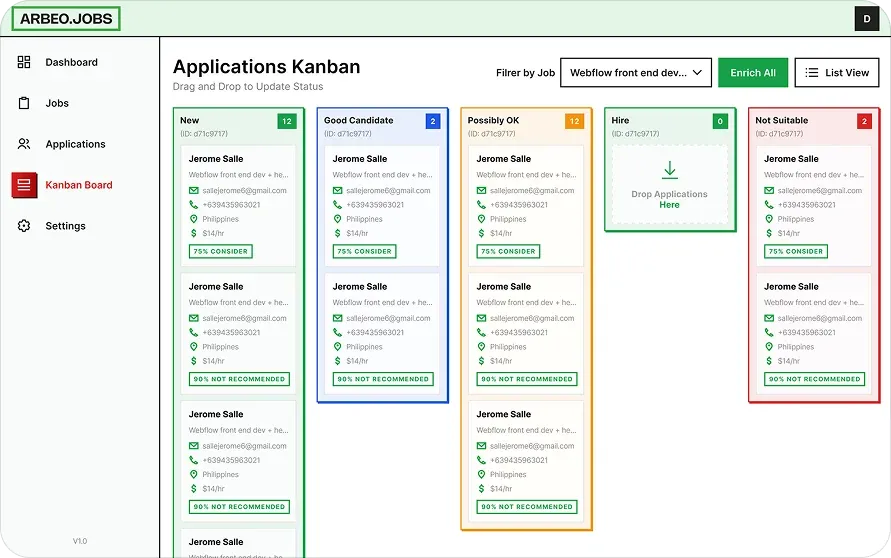Click dollar icon on 75% CONSIDER card in New
Screen dimensions: 891x558
(x=194, y=233)
